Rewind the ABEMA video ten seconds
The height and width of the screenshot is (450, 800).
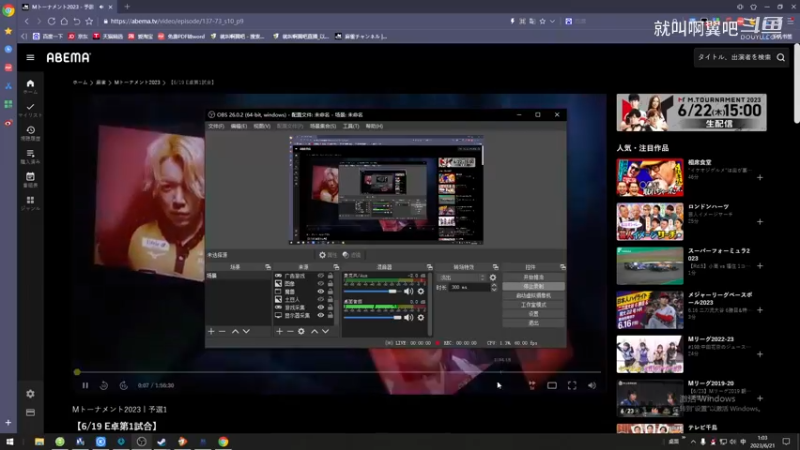point(104,385)
